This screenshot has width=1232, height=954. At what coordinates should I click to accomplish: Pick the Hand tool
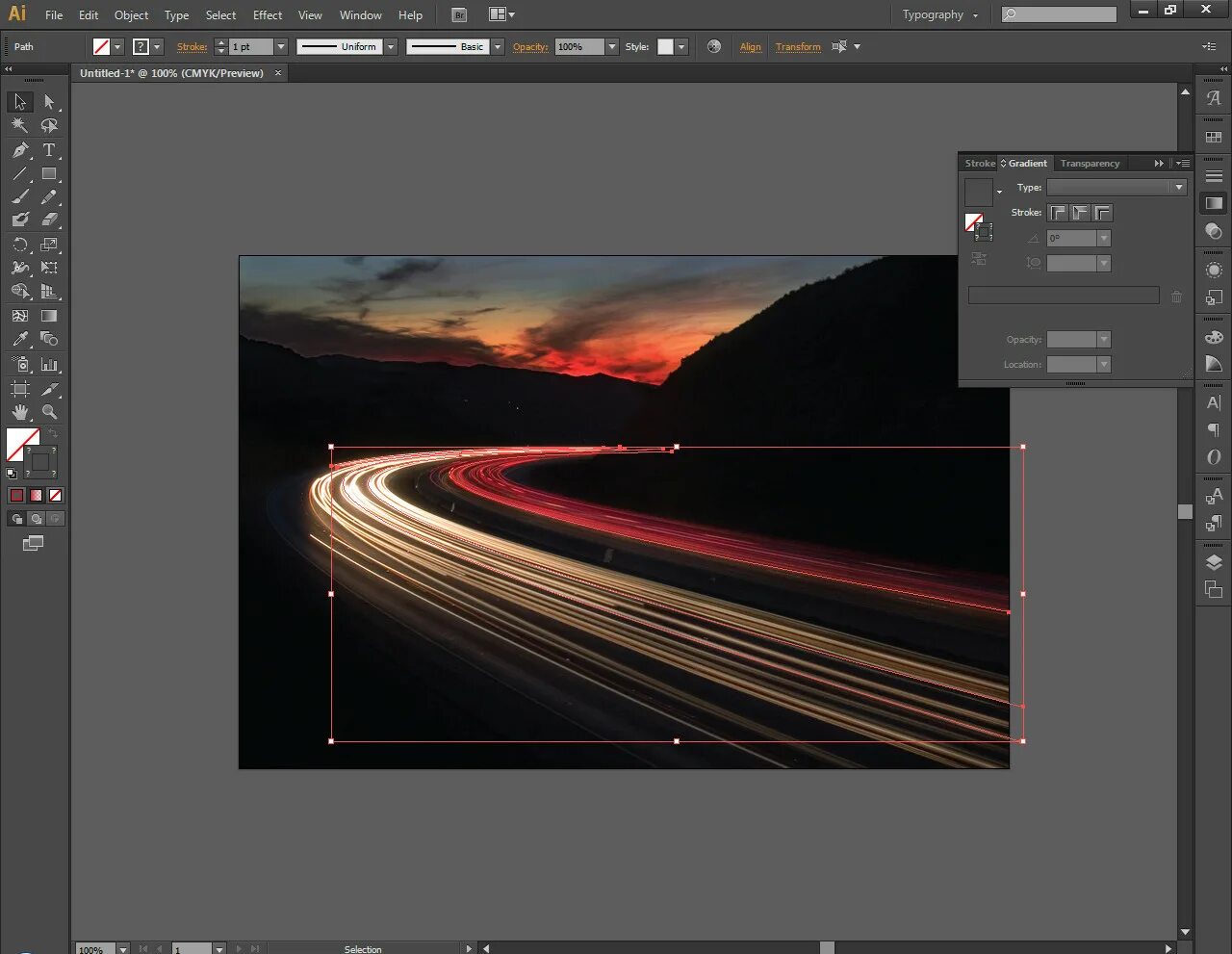click(20, 412)
